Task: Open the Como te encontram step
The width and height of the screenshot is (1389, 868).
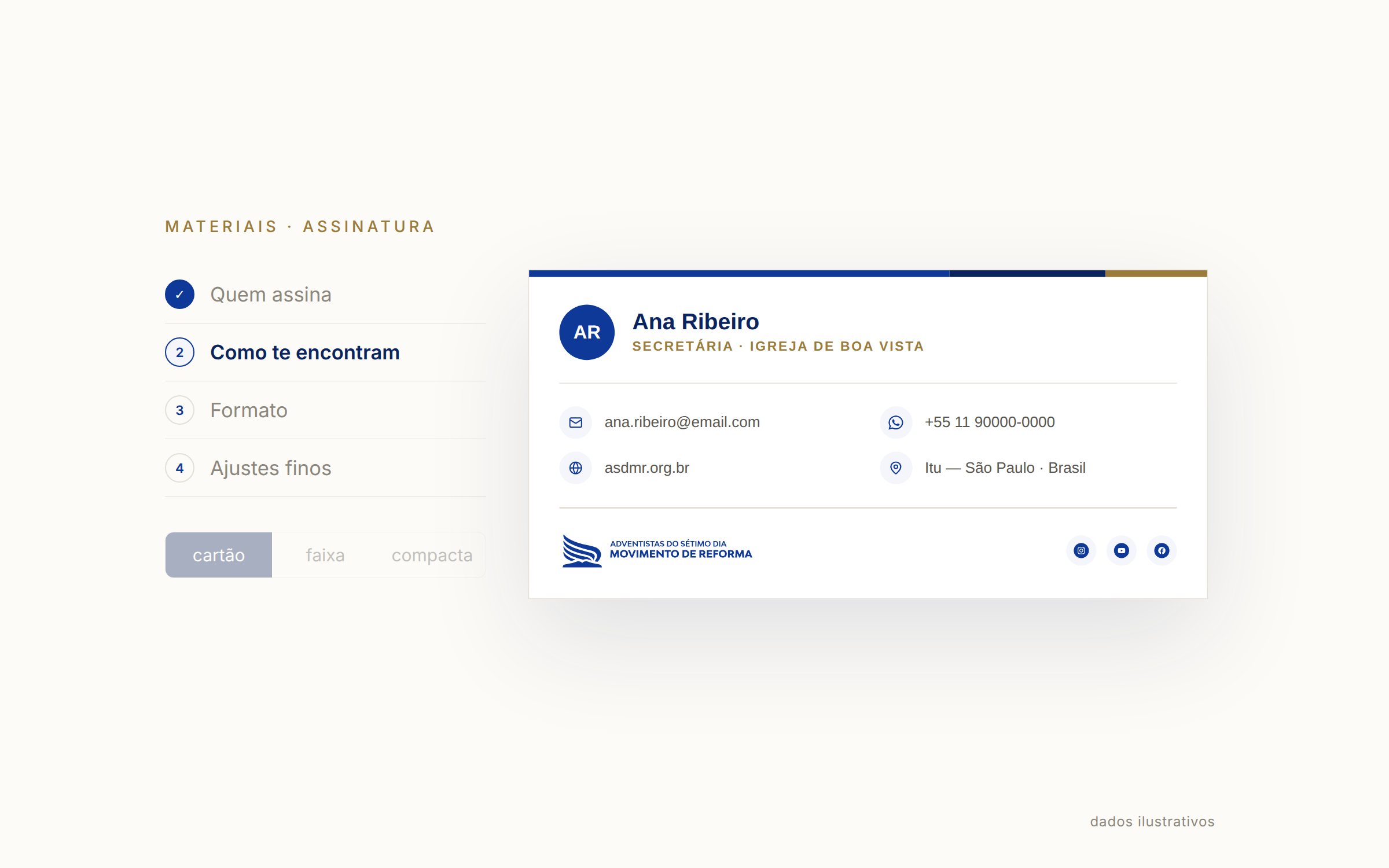Action: [x=325, y=352]
